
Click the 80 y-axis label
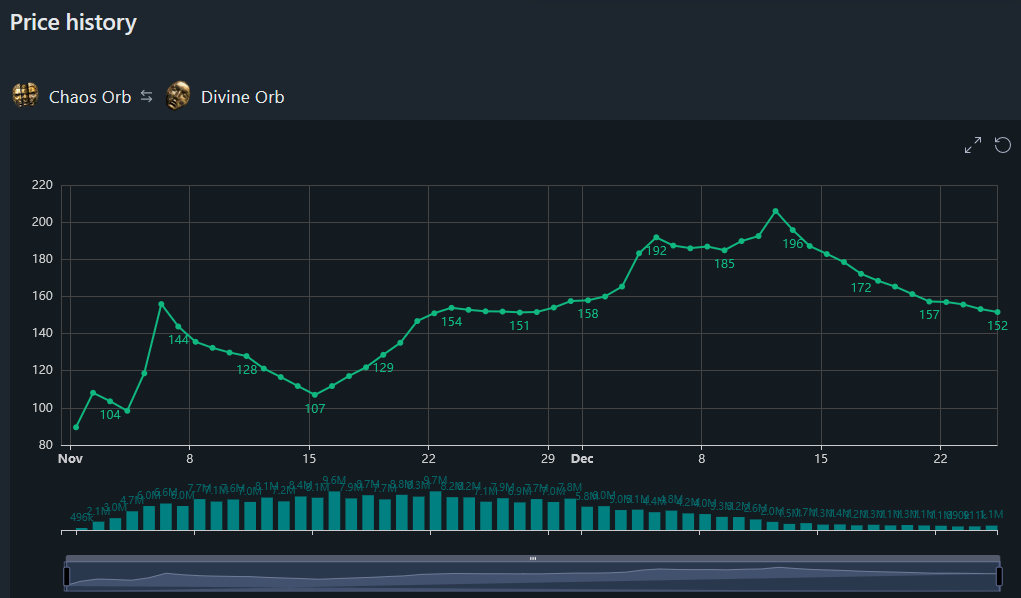(x=46, y=445)
